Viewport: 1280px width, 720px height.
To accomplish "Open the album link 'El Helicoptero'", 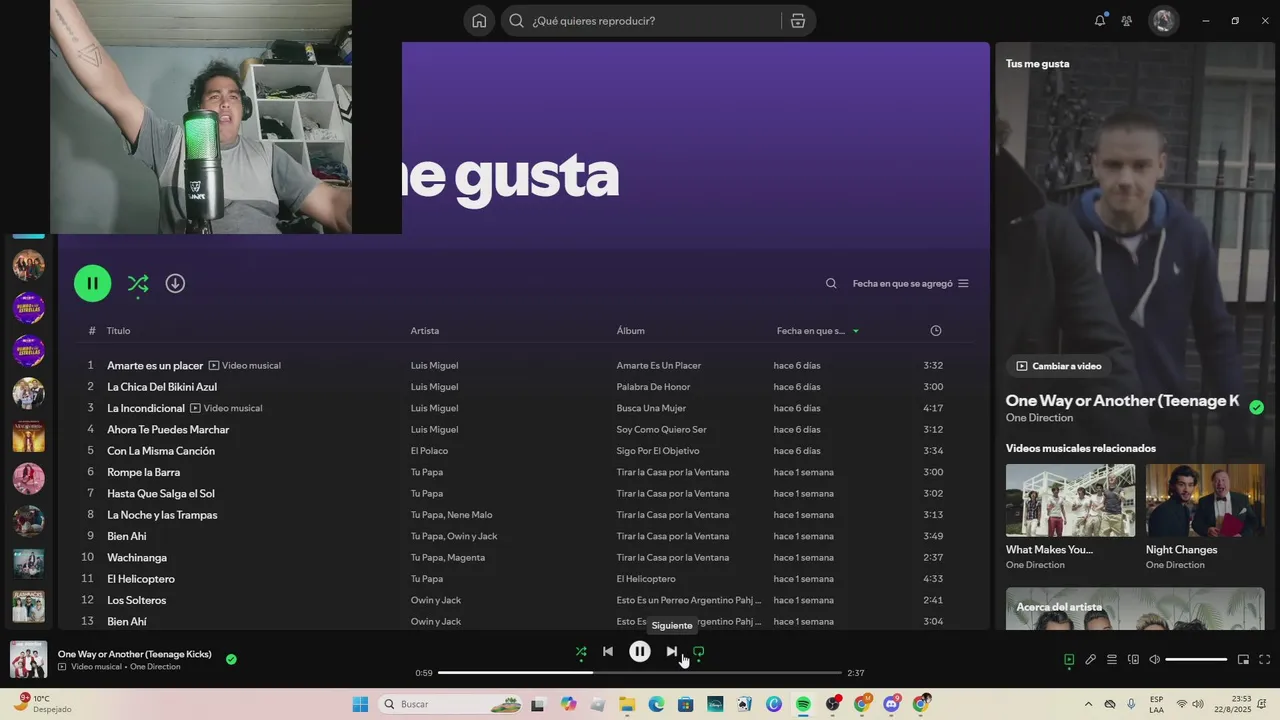I will point(646,579).
